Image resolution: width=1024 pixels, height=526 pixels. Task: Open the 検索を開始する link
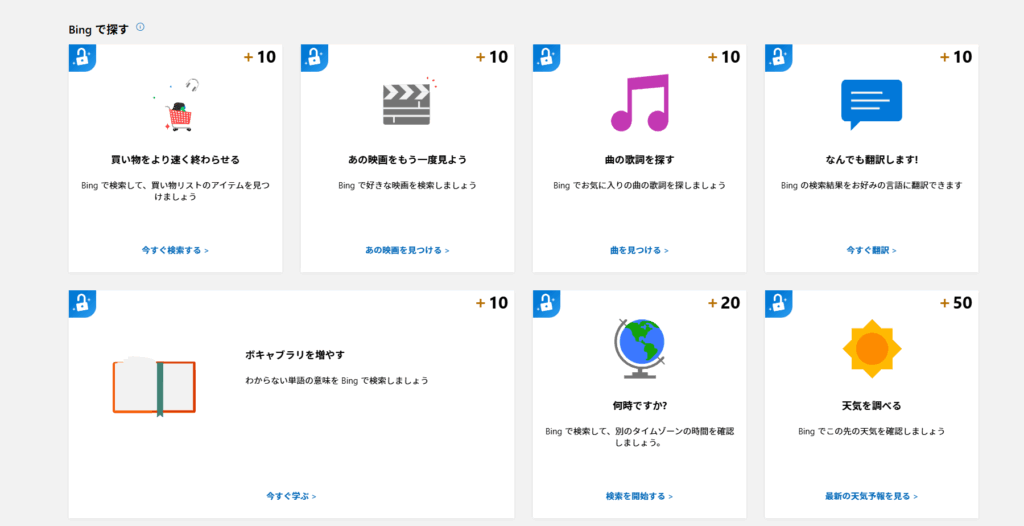639,496
